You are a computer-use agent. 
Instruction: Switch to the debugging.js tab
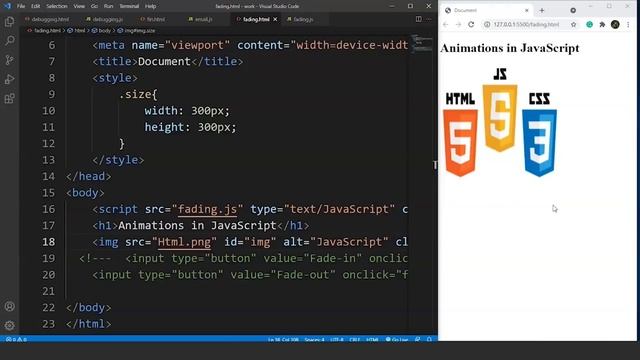[x=107, y=19]
